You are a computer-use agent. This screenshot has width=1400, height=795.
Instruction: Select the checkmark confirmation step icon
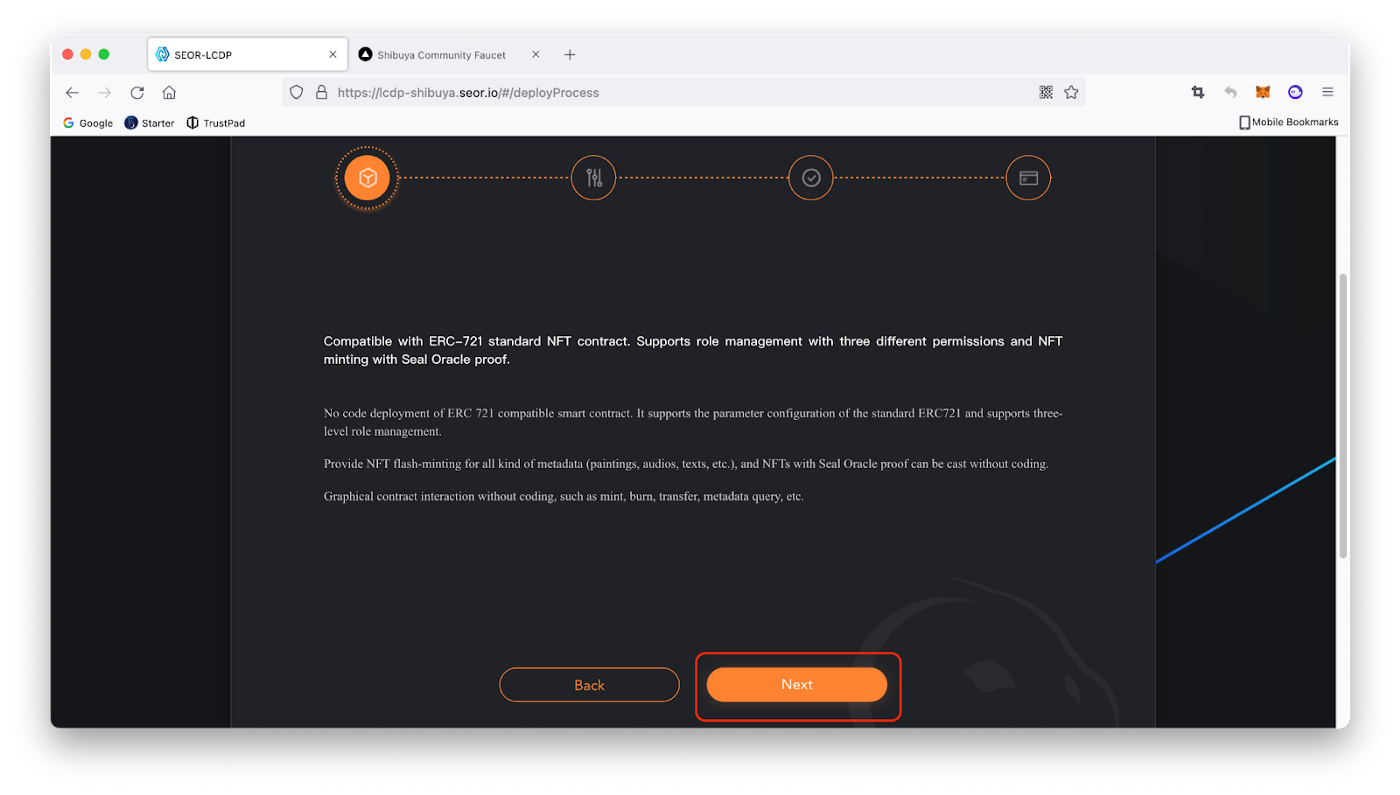(811, 178)
